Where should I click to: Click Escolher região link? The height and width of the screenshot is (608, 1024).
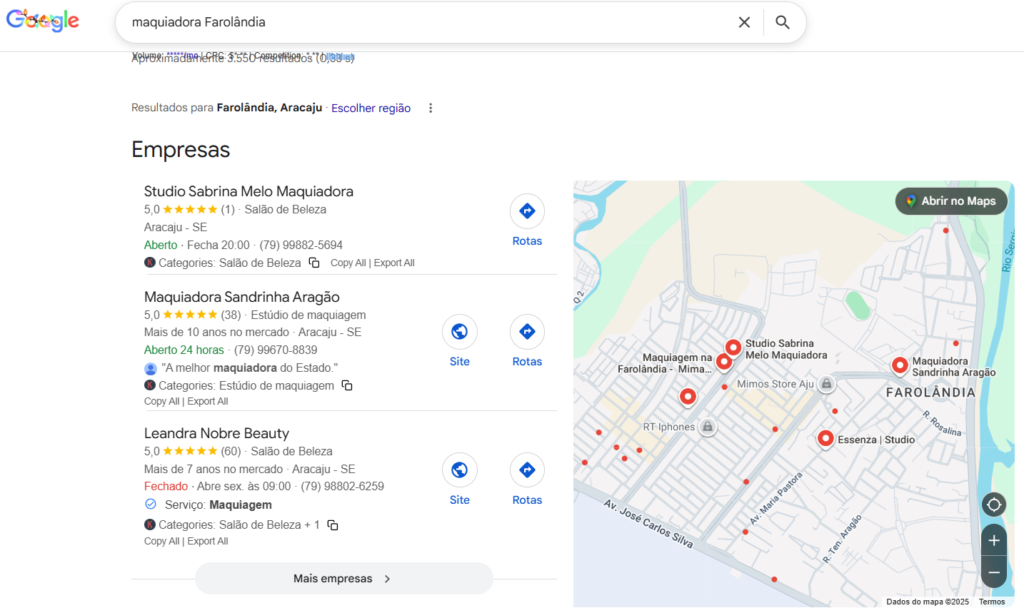pos(371,108)
